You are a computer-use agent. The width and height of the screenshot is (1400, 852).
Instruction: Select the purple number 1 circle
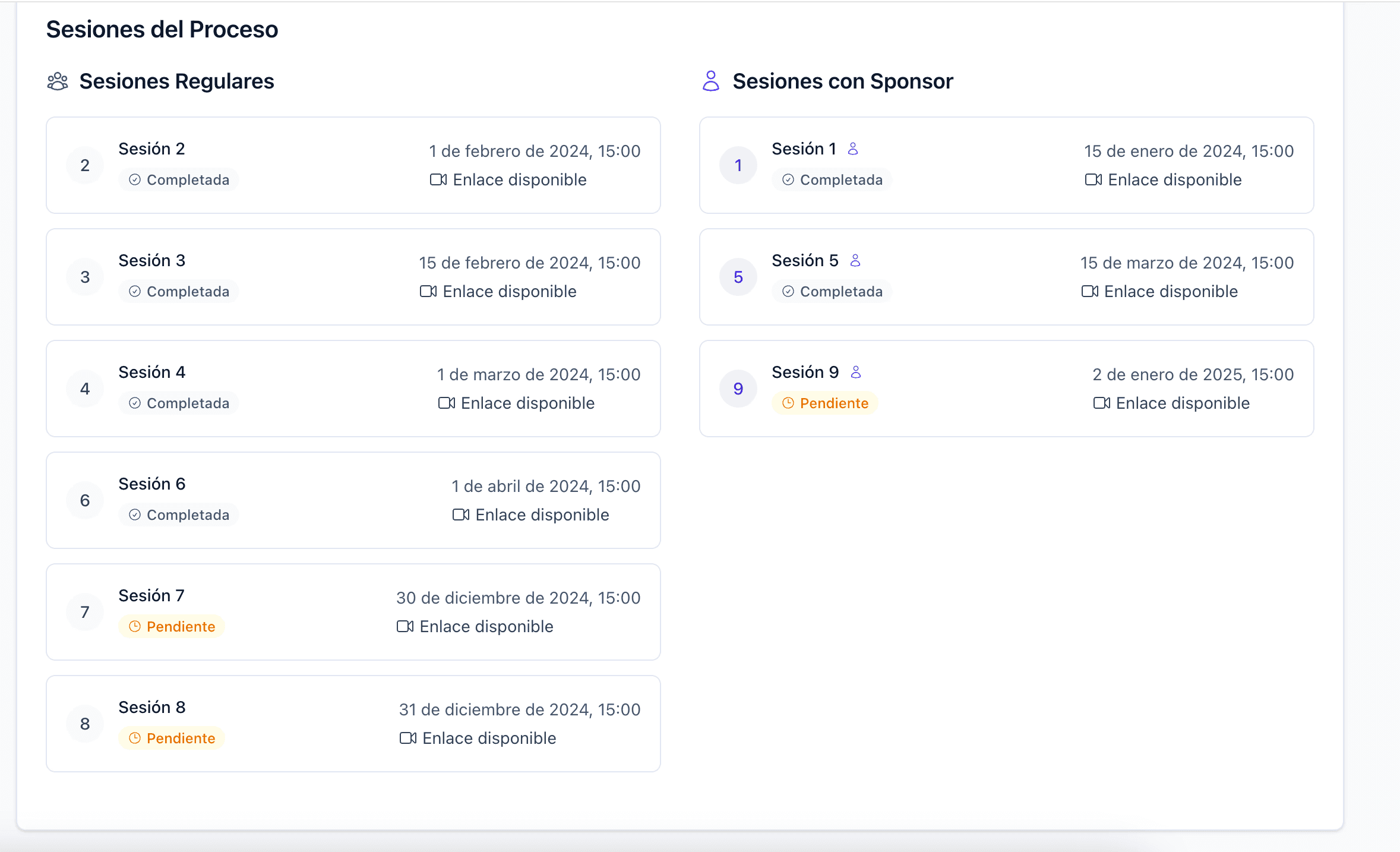[738, 166]
